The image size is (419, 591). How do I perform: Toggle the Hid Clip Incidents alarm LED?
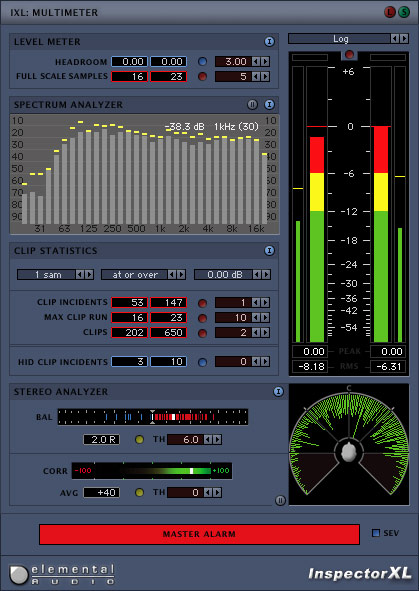(202, 362)
